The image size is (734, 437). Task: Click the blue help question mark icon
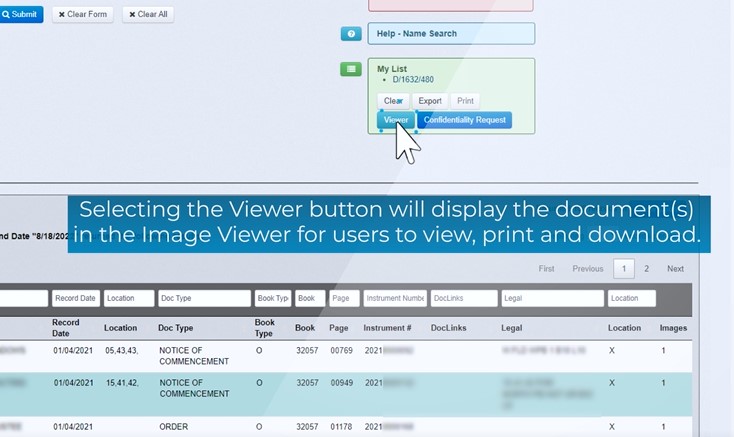(351, 34)
